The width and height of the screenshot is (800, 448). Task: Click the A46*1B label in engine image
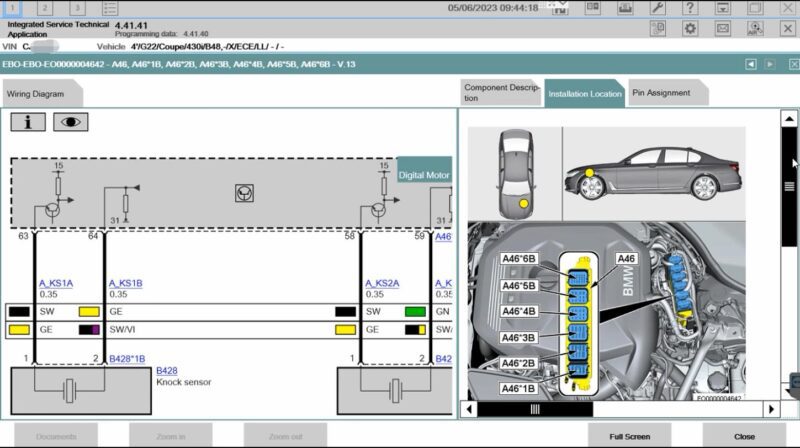519,389
